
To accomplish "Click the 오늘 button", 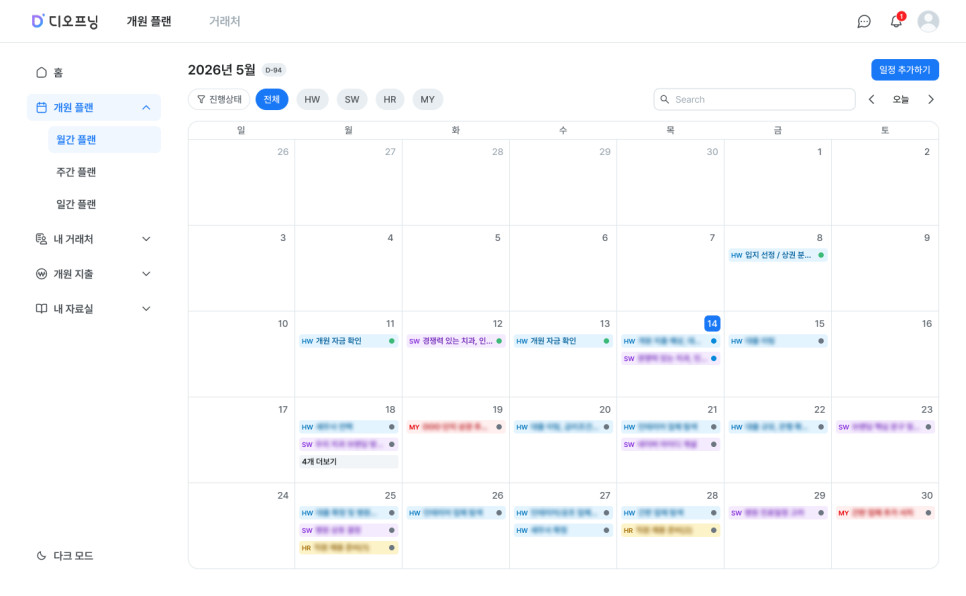I will click(x=901, y=99).
